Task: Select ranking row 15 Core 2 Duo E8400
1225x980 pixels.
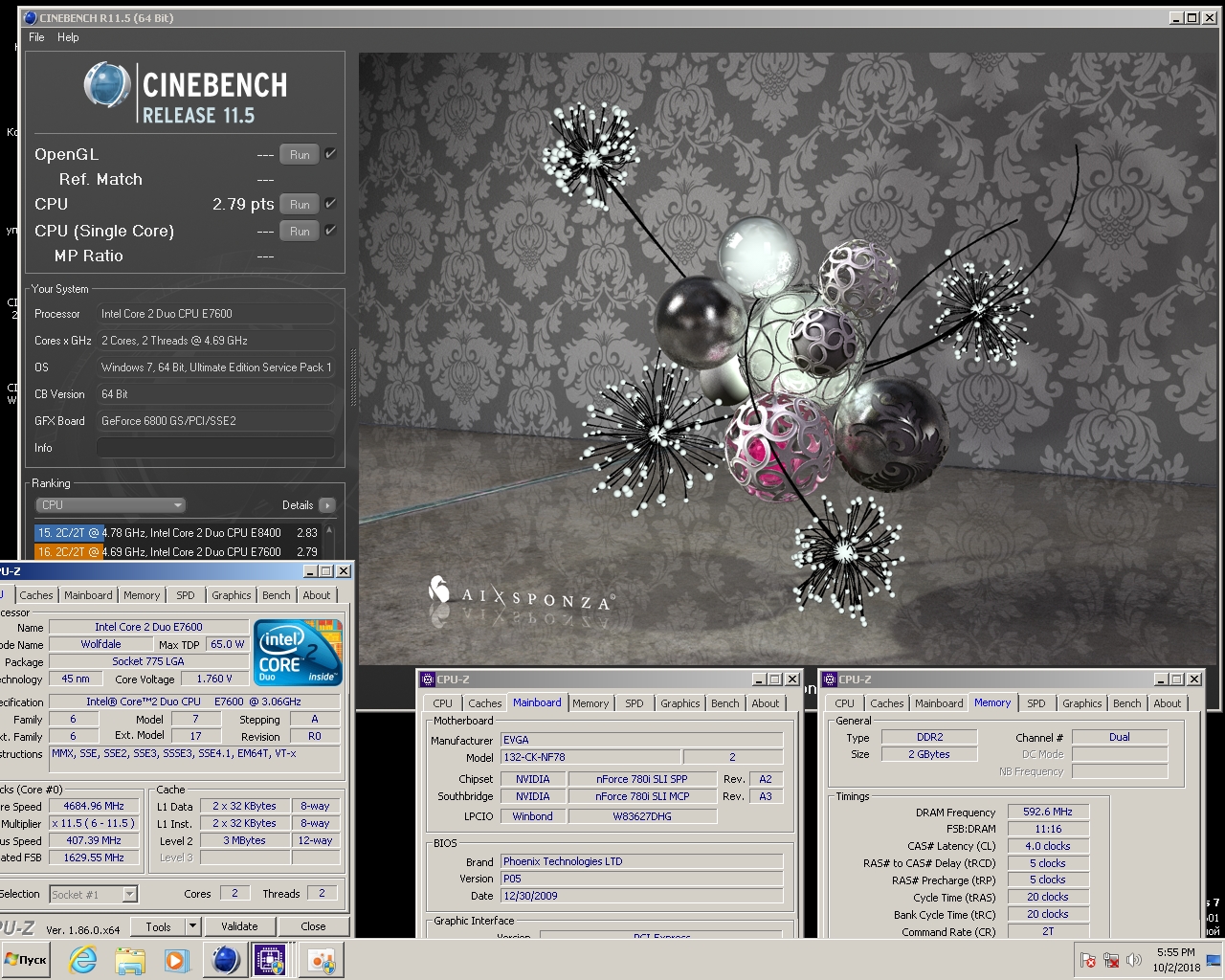Action: (x=177, y=533)
